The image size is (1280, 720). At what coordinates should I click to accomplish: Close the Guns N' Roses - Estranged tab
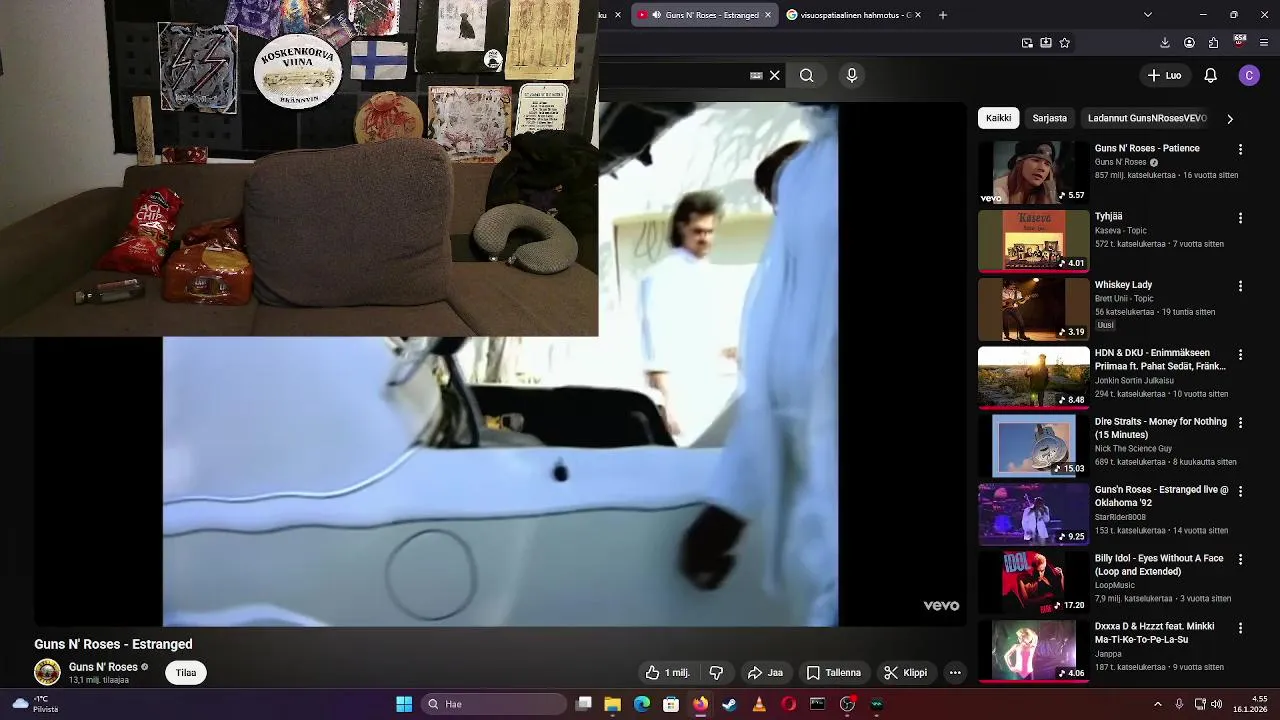pos(768,15)
